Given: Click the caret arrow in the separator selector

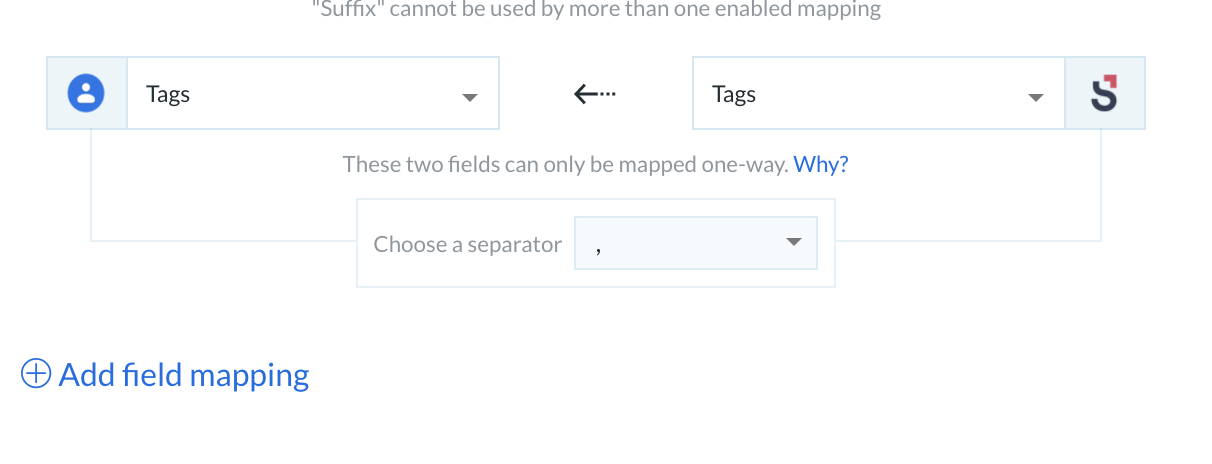Looking at the screenshot, I should [x=795, y=243].
